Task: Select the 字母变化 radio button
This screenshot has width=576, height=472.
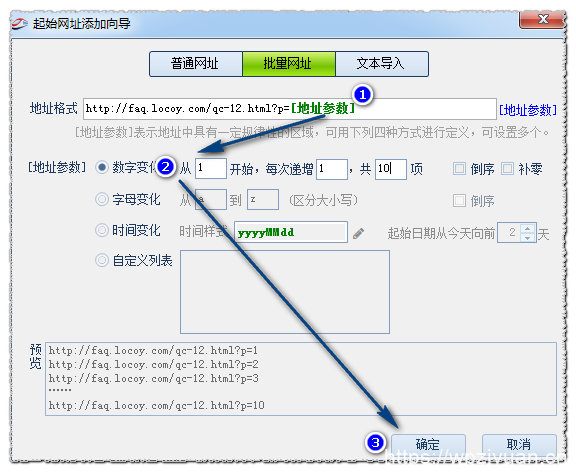Action: coord(102,199)
